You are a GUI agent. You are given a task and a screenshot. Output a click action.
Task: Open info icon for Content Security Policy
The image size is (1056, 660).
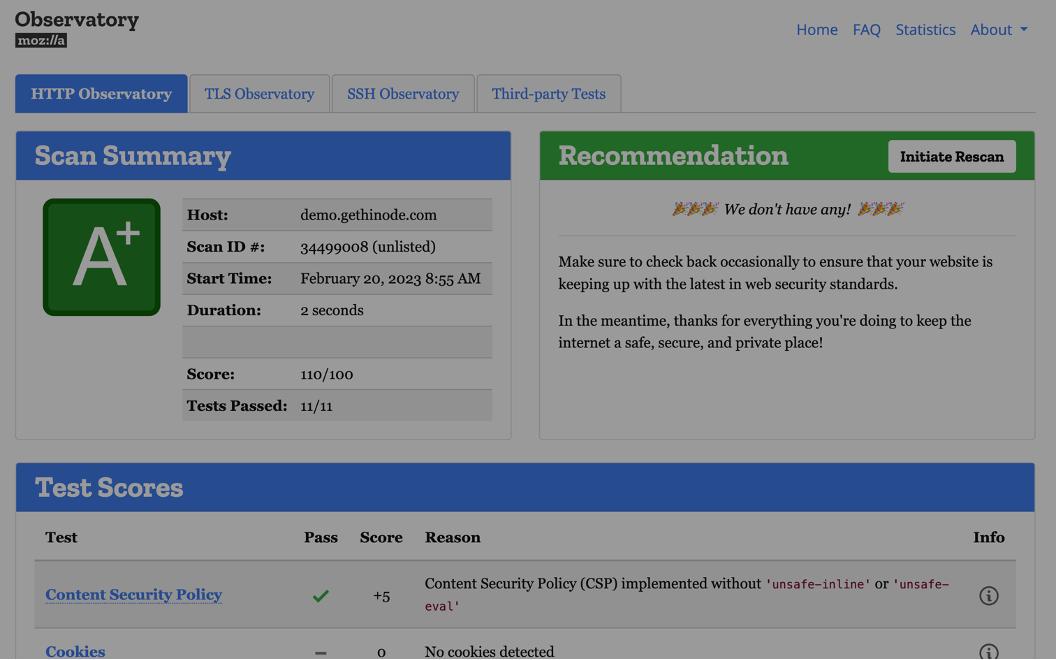click(x=988, y=596)
